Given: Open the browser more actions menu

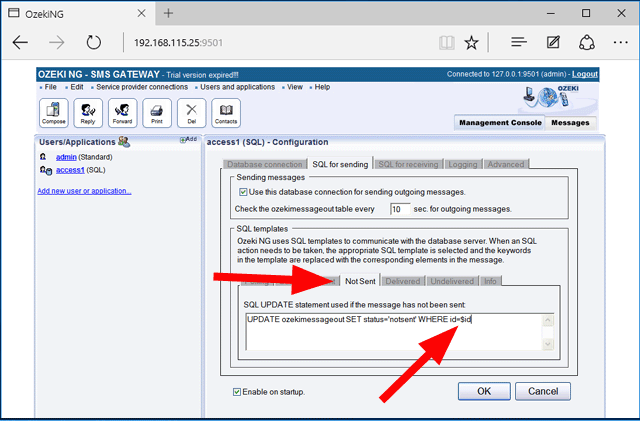Looking at the screenshot, I should tap(620, 42).
